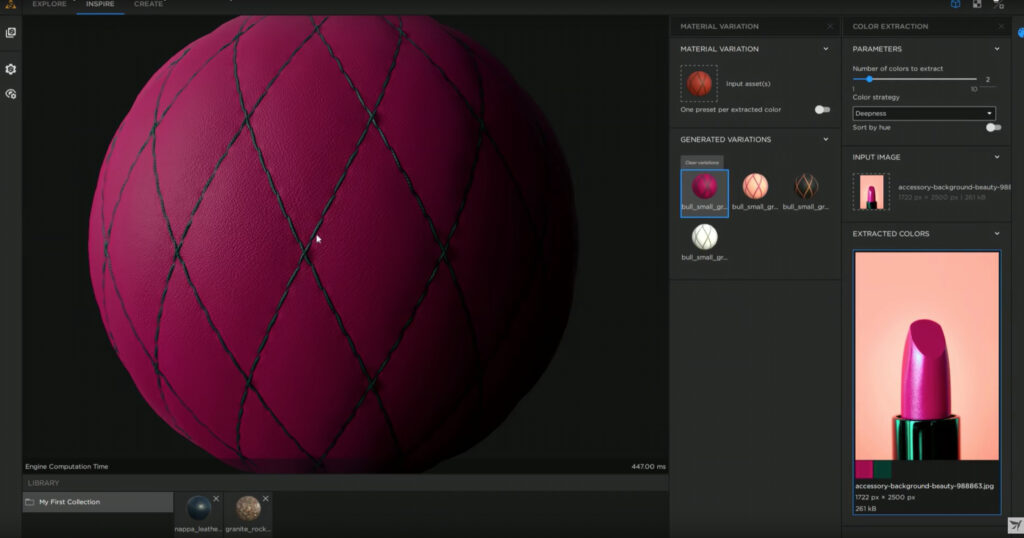Close the Material Variation panel
1024x538 pixels.
830,27
